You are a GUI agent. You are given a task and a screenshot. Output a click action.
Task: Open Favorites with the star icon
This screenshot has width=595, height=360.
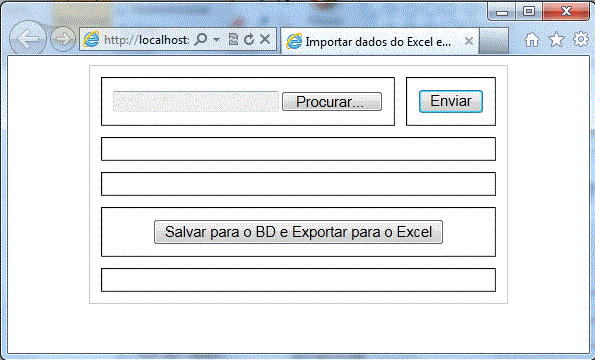(556, 39)
